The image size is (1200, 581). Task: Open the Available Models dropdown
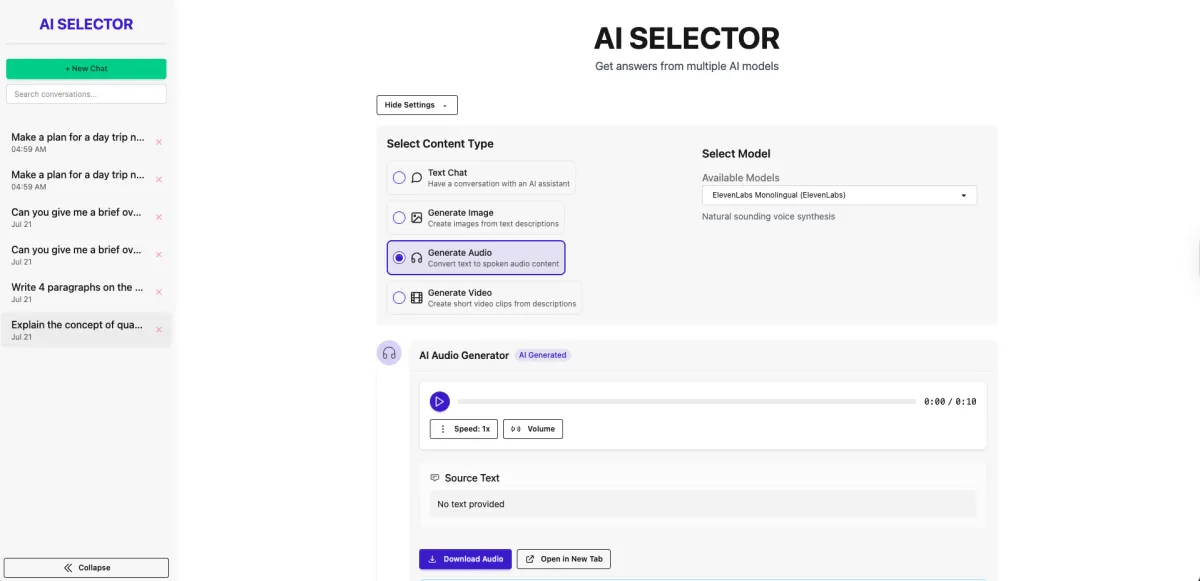coord(839,195)
